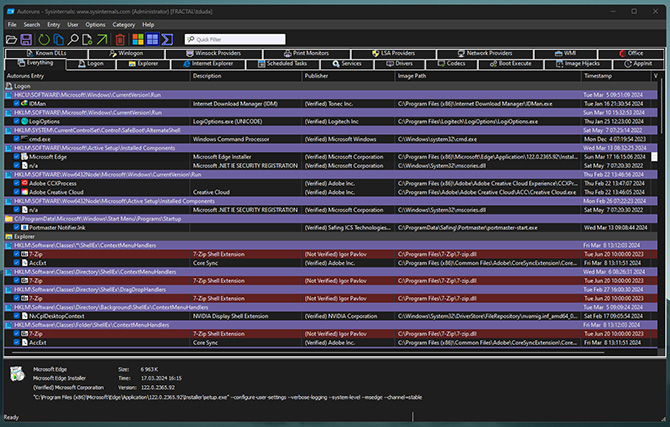Switch to the Logon tab
The height and width of the screenshot is (427, 670).
[91, 64]
